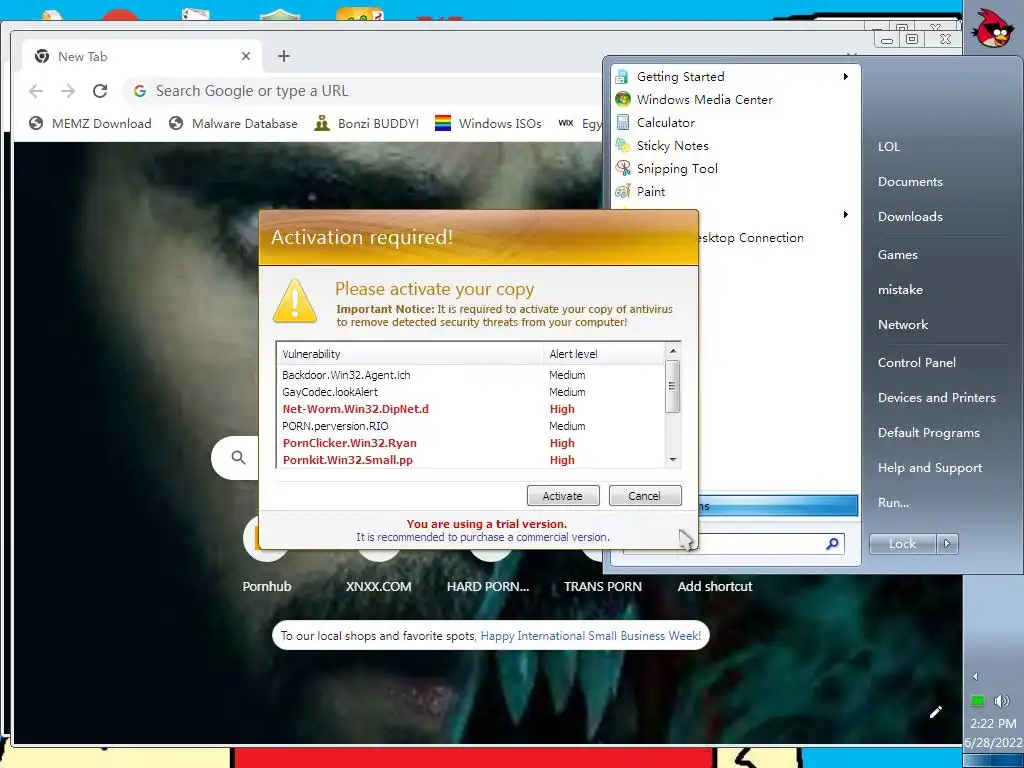Click the customize page pencil icon
The width and height of the screenshot is (1024, 768).
936,712
